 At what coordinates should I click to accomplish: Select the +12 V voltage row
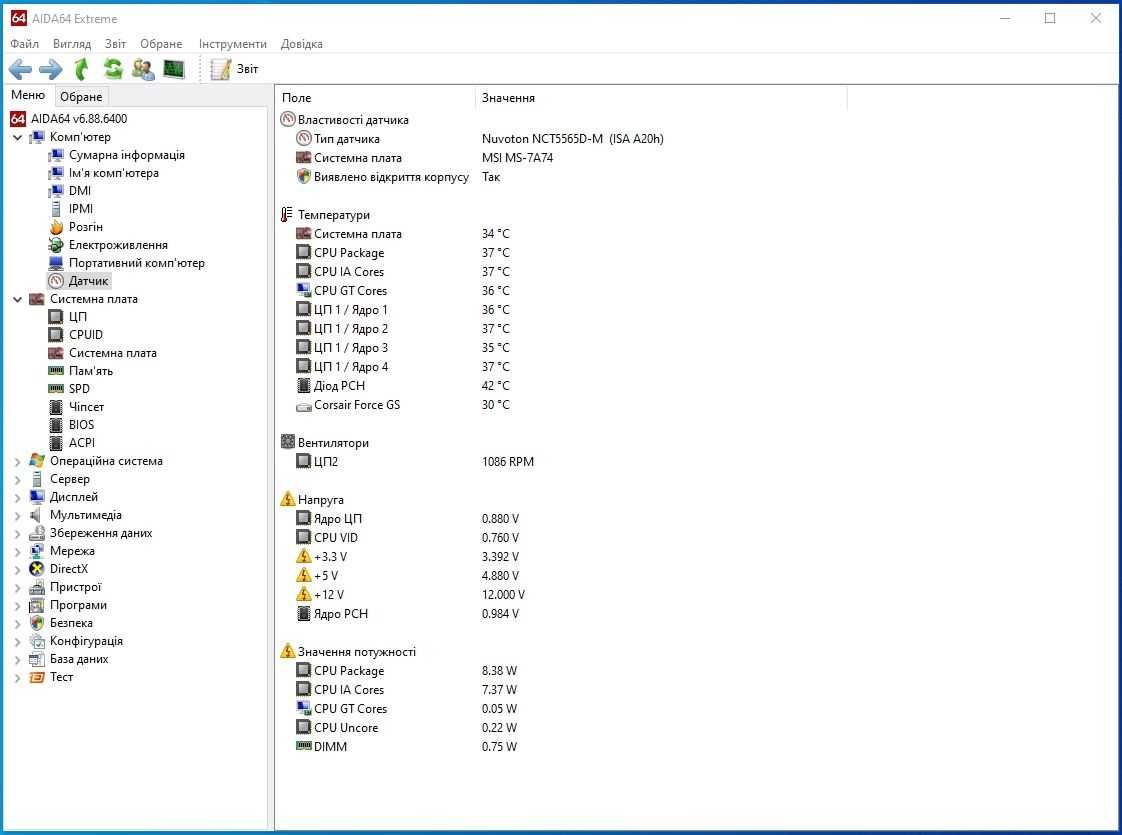point(410,595)
